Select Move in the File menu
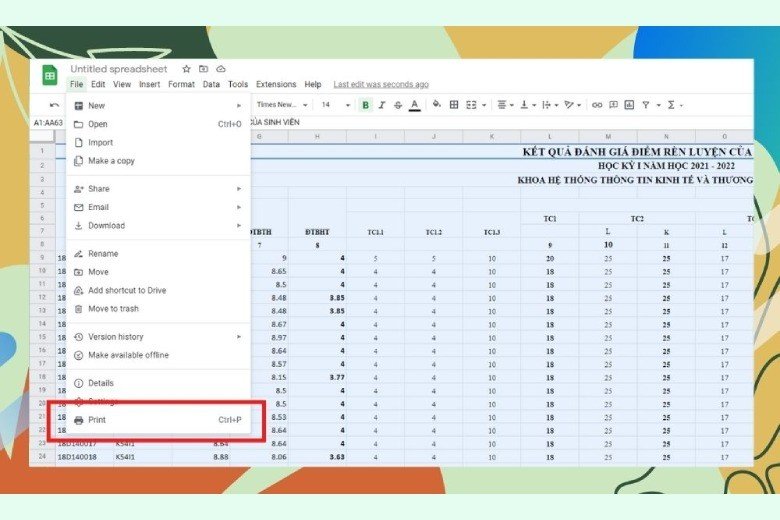This screenshot has width=780, height=520. [158, 272]
